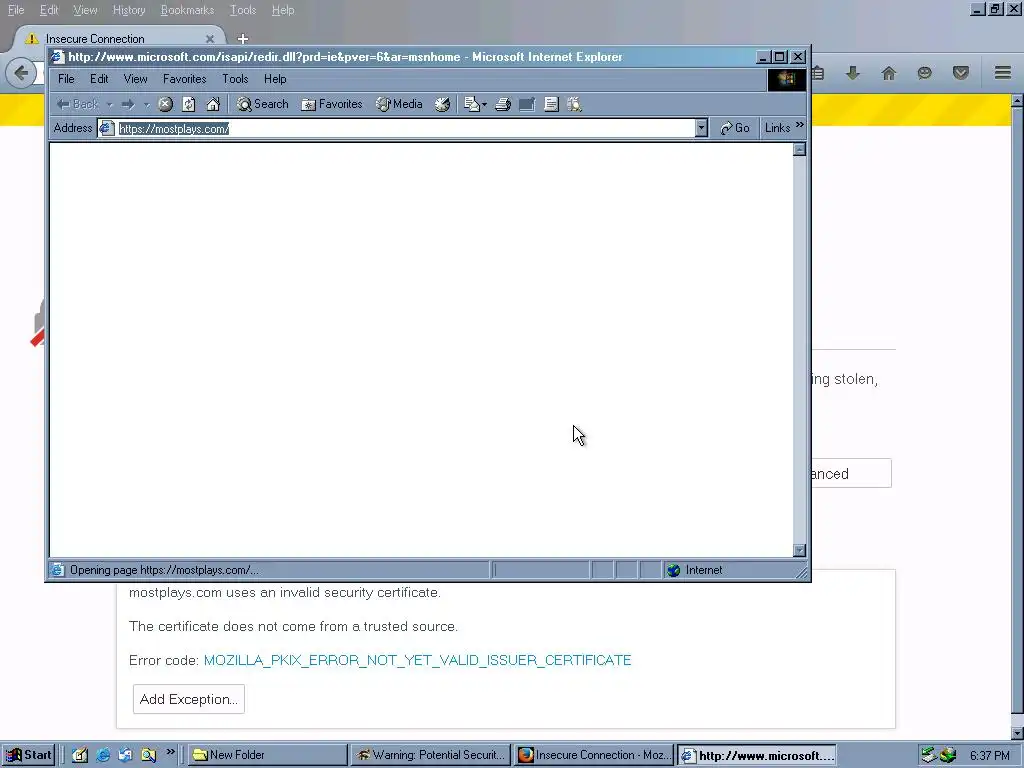Click the IE Discuss icon
This screenshot has width=1024, height=768.
coord(551,104)
